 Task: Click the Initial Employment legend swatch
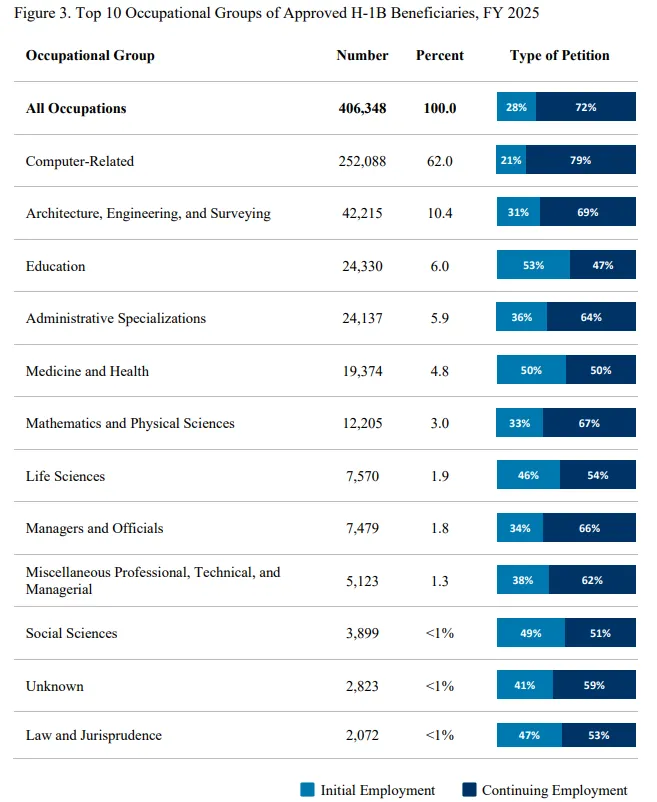tap(307, 789)
